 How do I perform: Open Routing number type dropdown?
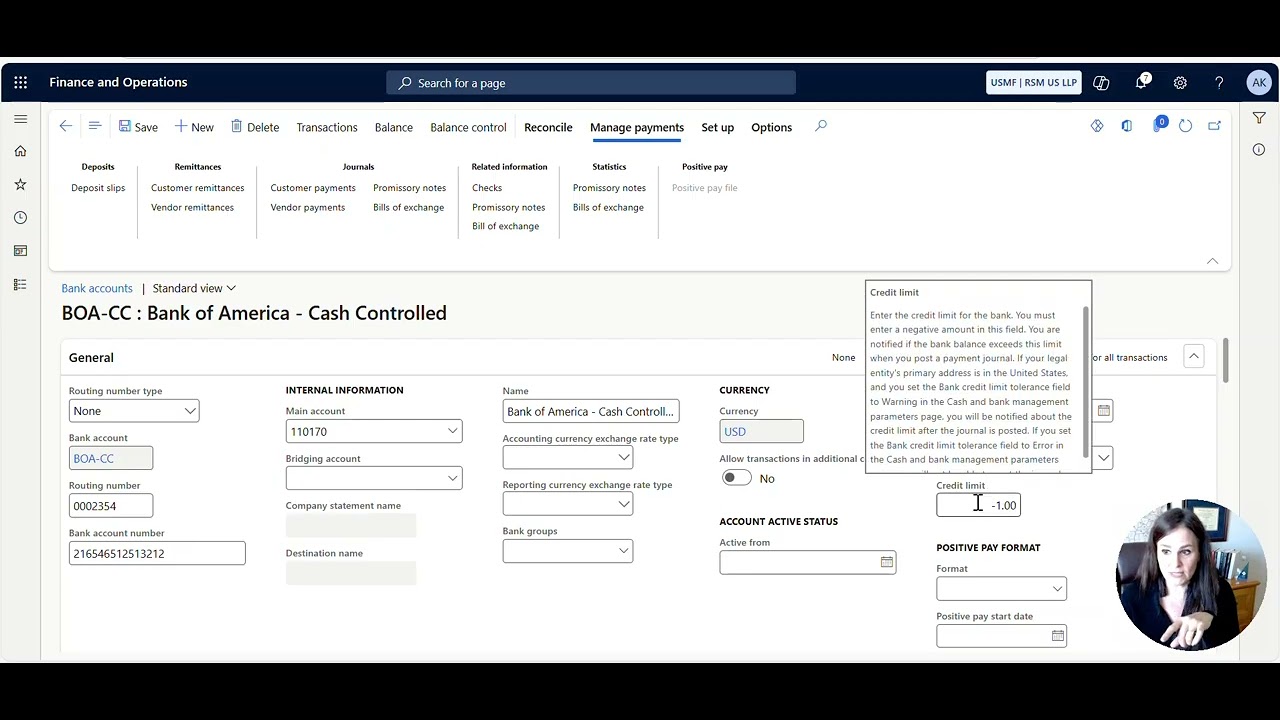[190, 411]
